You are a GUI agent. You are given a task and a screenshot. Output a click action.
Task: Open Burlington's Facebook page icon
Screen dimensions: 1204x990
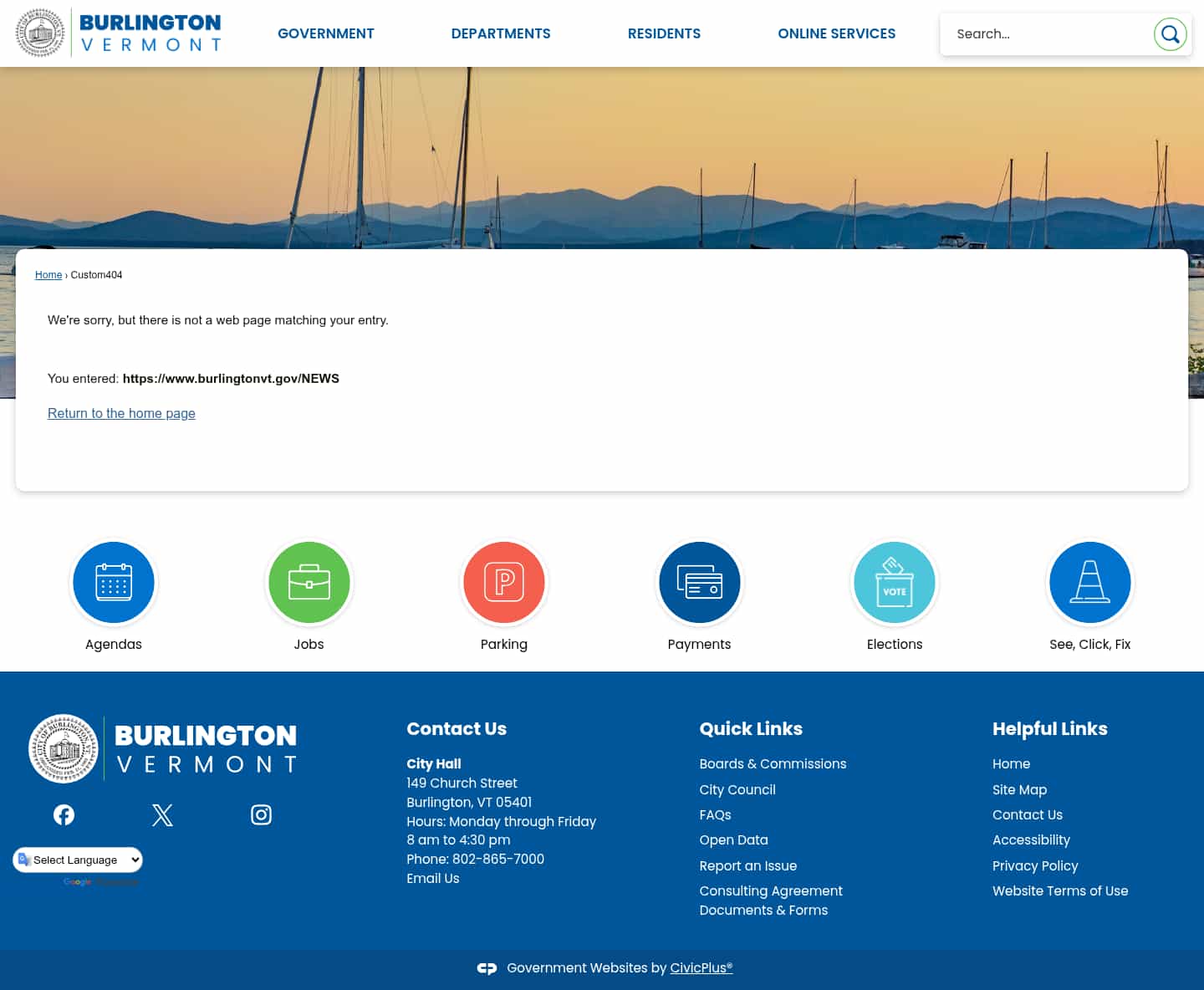pos(64,814)
